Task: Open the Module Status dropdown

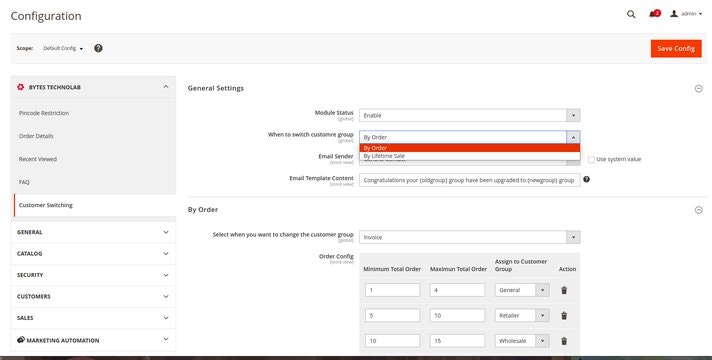Action: pos(470,115)
